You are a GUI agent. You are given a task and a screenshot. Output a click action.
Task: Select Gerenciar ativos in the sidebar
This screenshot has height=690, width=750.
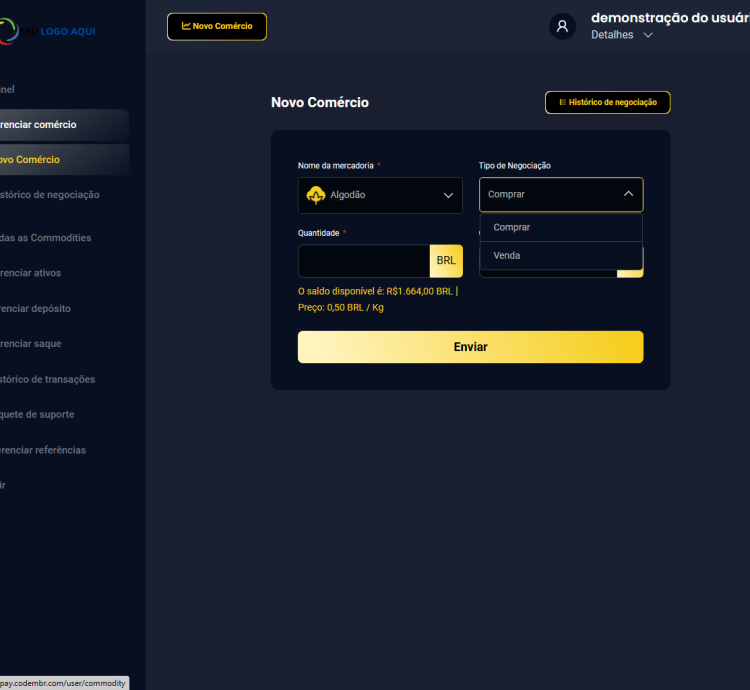tap(32, 273)
